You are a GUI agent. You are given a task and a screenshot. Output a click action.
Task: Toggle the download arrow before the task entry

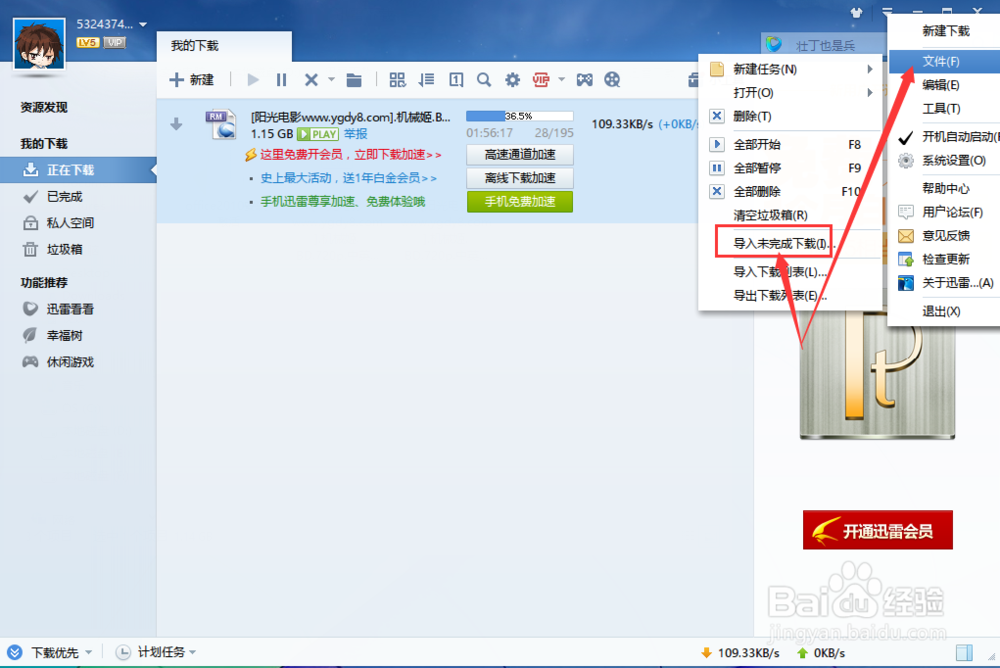point(177,124)
